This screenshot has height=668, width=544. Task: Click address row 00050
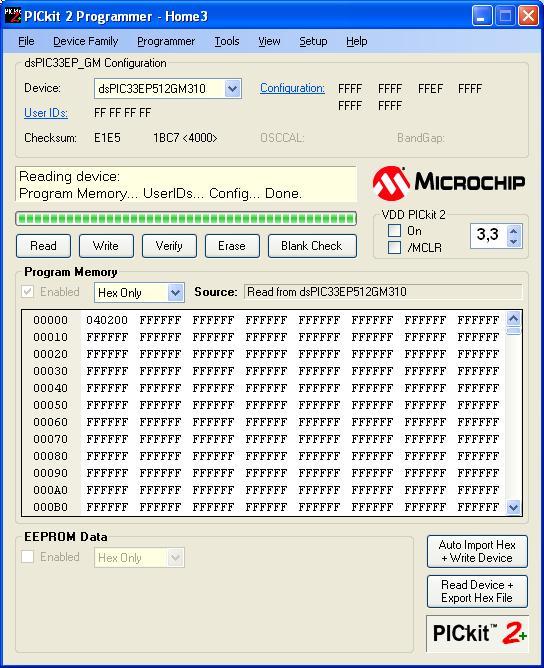(x=50, y=405)
